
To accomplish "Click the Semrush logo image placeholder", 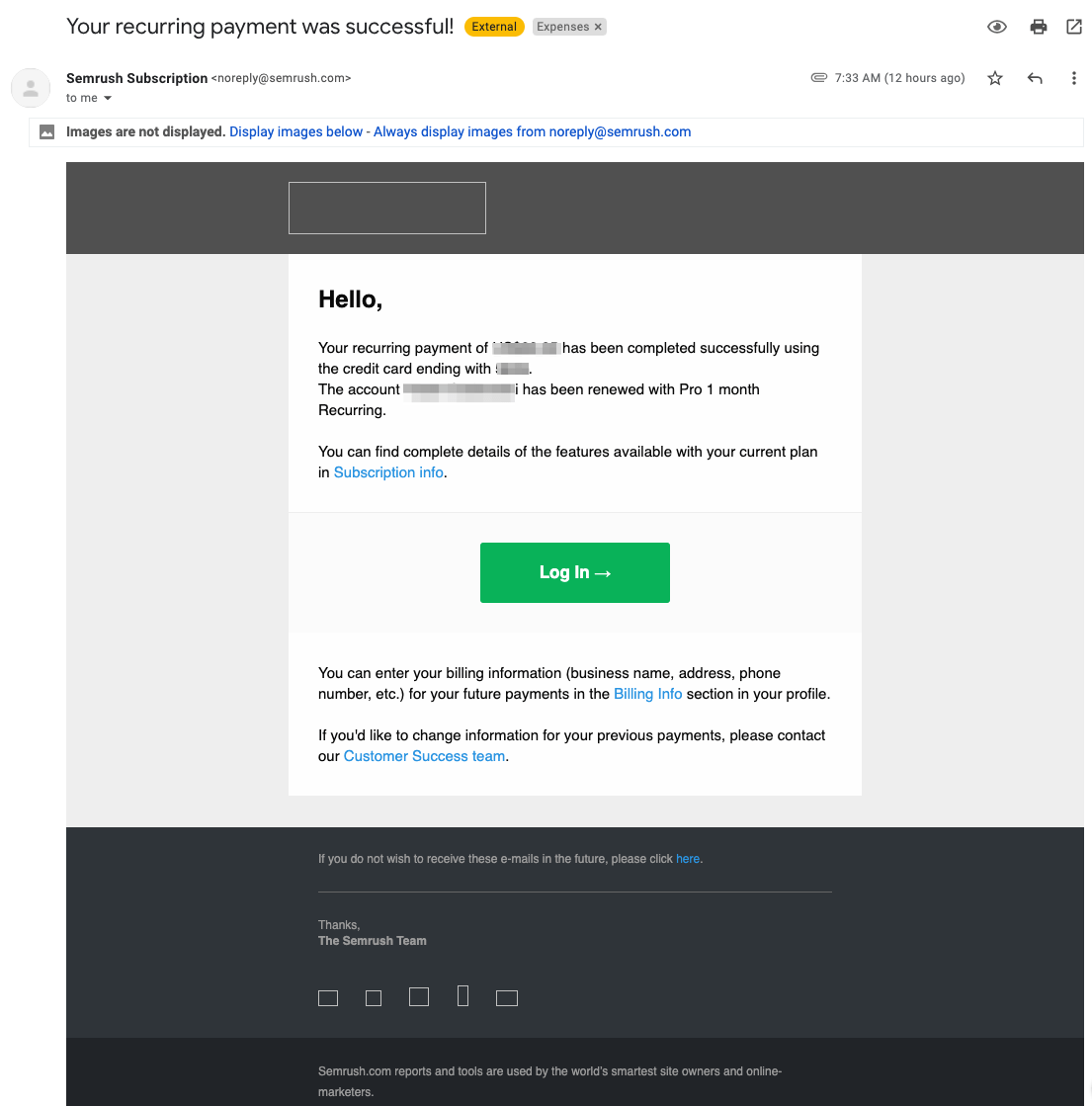I will (386, 208).
